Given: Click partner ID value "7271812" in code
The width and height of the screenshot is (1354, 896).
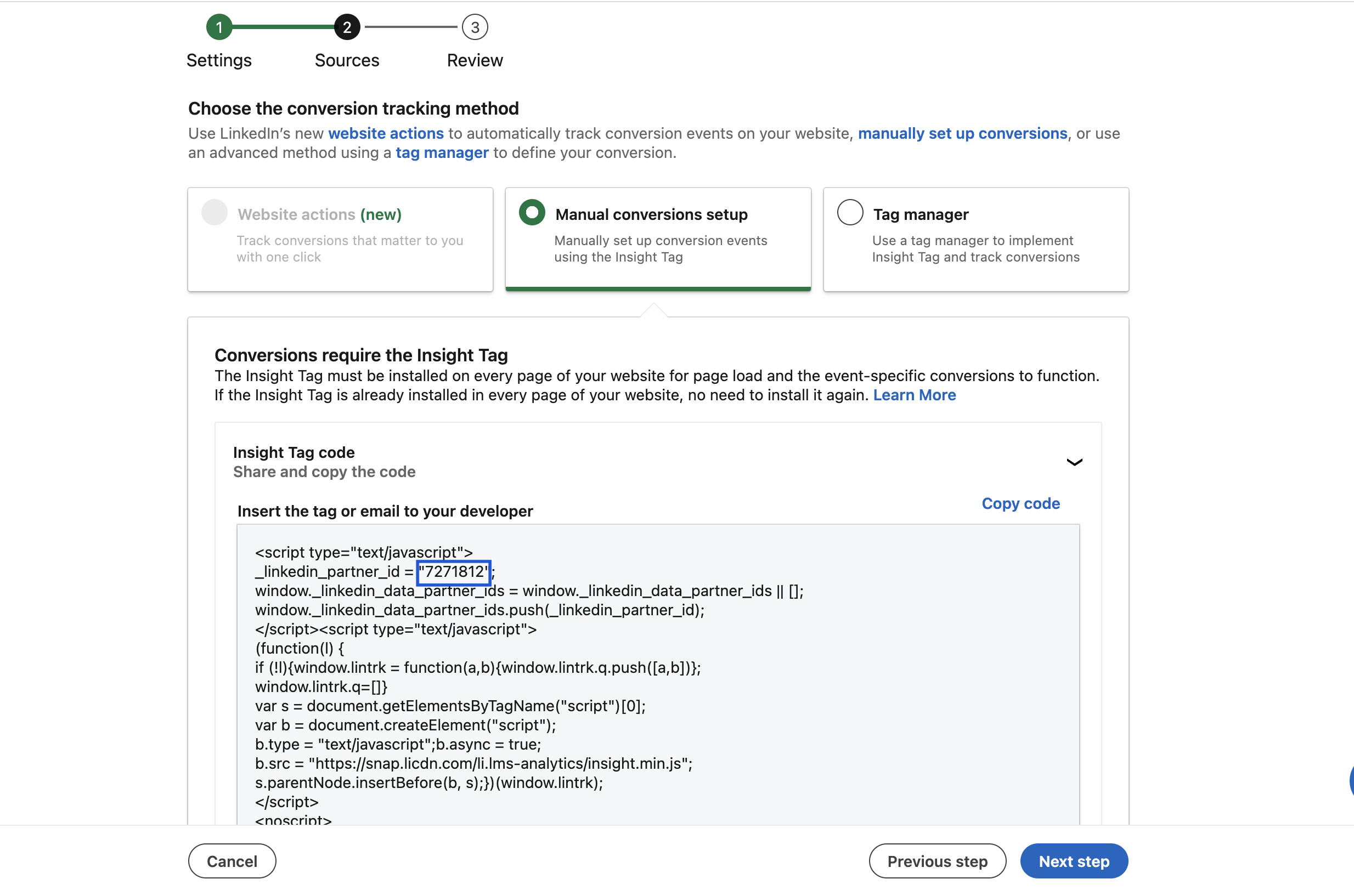Looking at the screenshot, I should 454,572.
